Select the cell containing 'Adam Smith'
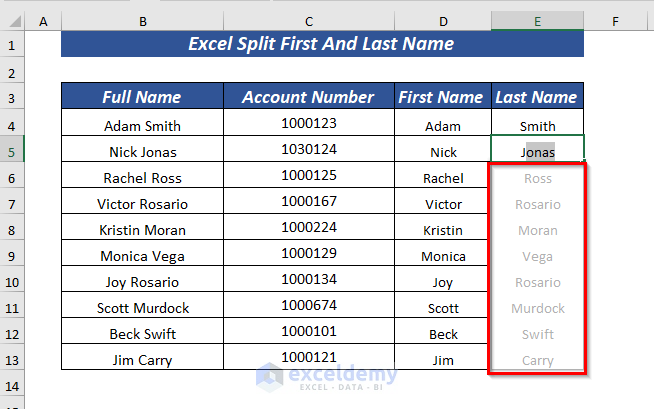This screenshot has width=654, height=409. point(142,126)
